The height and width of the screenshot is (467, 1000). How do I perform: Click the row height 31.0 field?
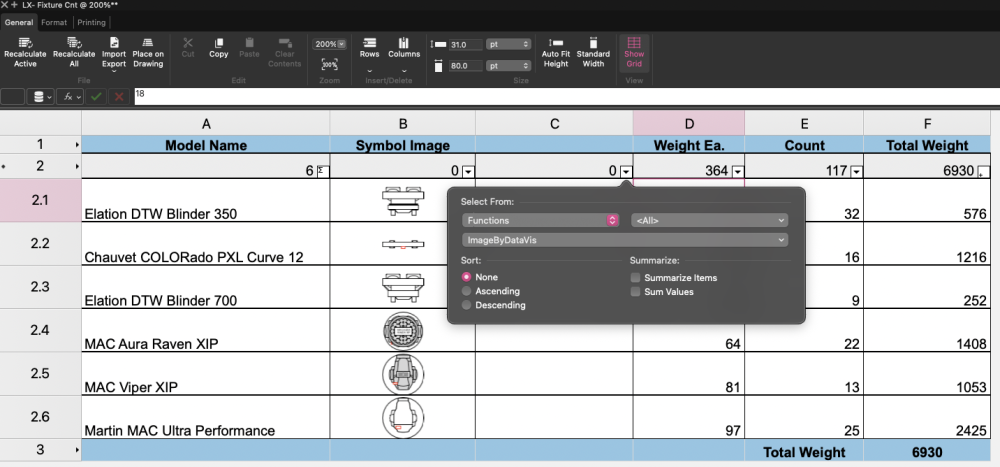[x=466, y=45]
